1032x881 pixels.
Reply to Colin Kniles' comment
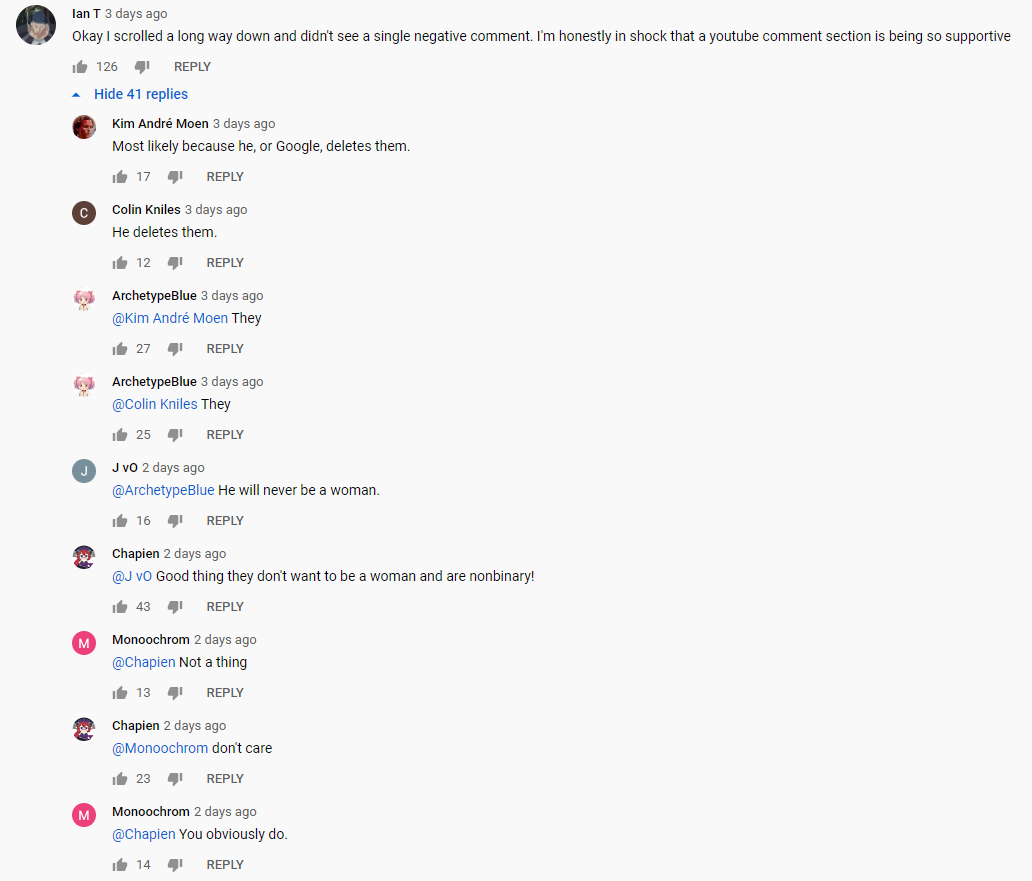point(225,263)
